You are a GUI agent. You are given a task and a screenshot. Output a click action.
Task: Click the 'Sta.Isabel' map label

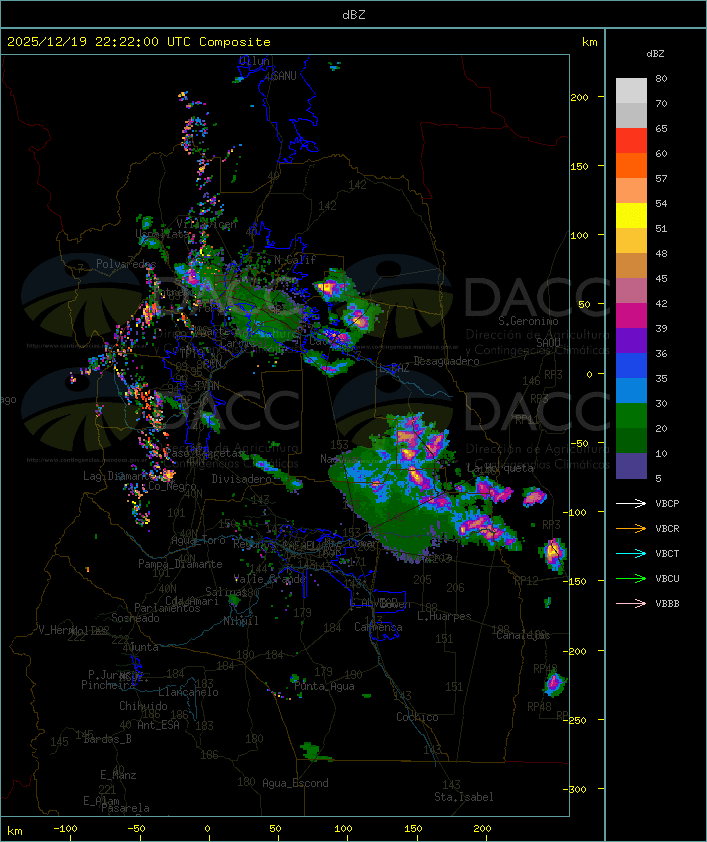(x=464, y=797)
